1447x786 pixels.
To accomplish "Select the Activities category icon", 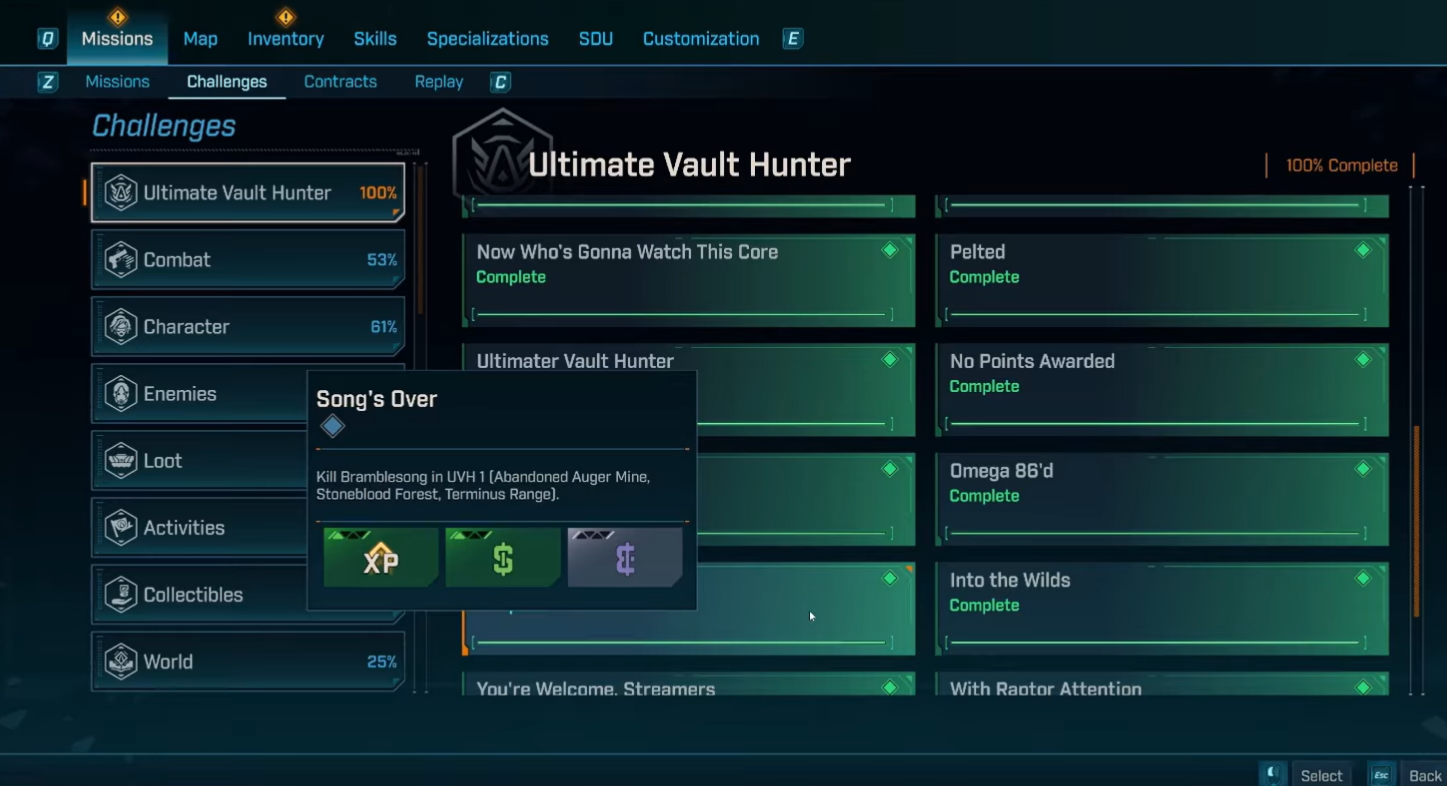I will (121, 528).
